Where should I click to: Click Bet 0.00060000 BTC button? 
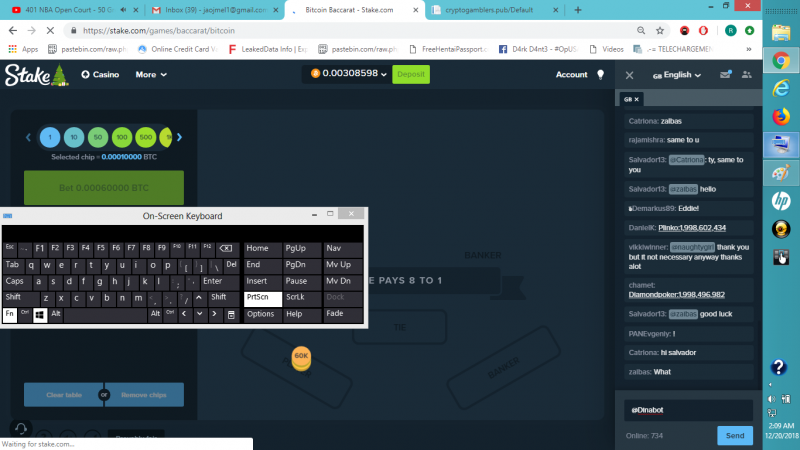tap(104, 188)
